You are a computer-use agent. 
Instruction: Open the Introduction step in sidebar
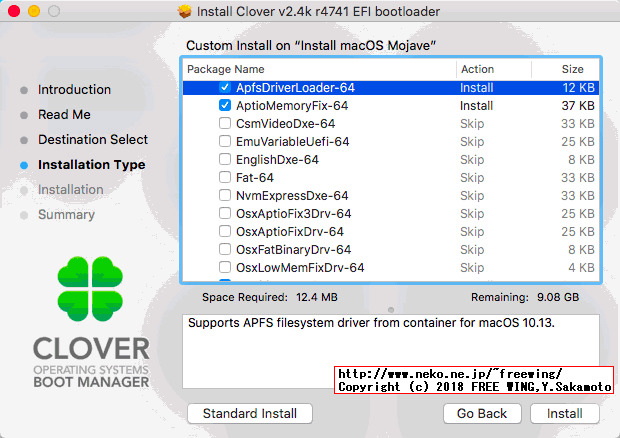(x=74, y=90)
